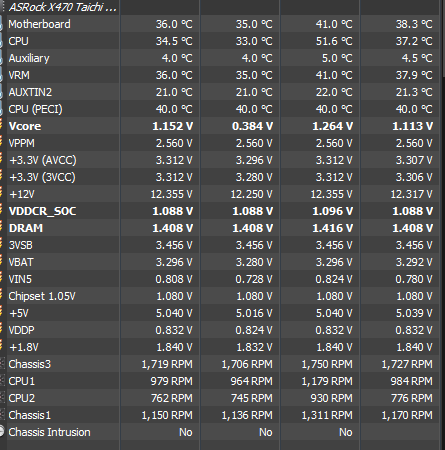The image size is (445, 450).
Task: Select the 37.9 °C VRM value
Action: [x=414, y=75]
